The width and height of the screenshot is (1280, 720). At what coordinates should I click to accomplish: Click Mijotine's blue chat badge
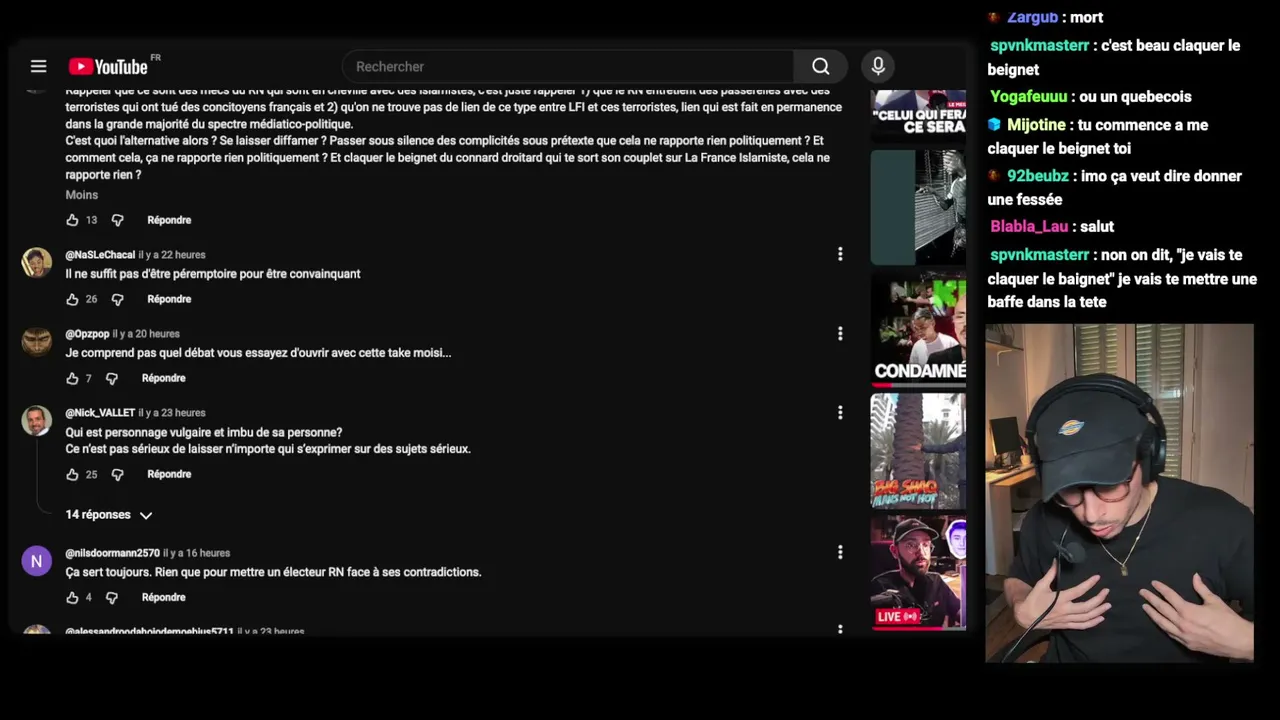pos(994,125)
